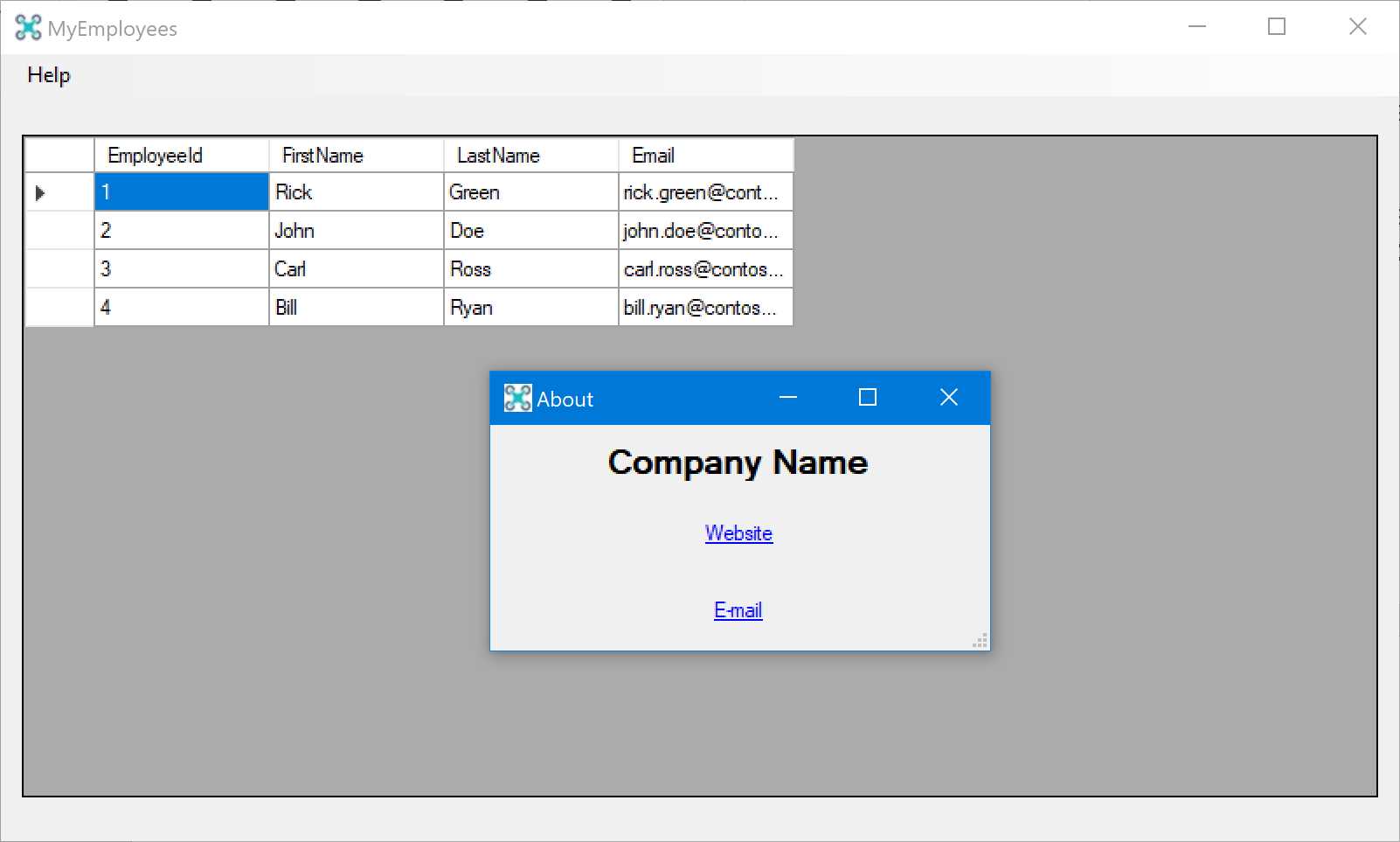Viewport: 1400px width, 842px height.
Task: Open the Website link in the About dialog
Action: pos(738,533)
